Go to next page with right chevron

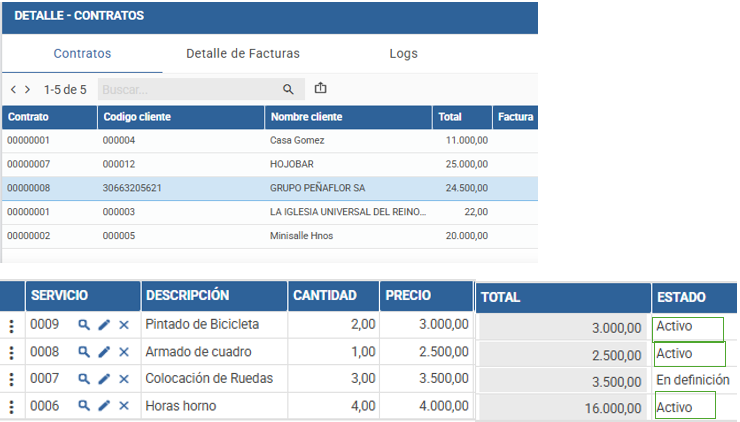tap(28, 89)
